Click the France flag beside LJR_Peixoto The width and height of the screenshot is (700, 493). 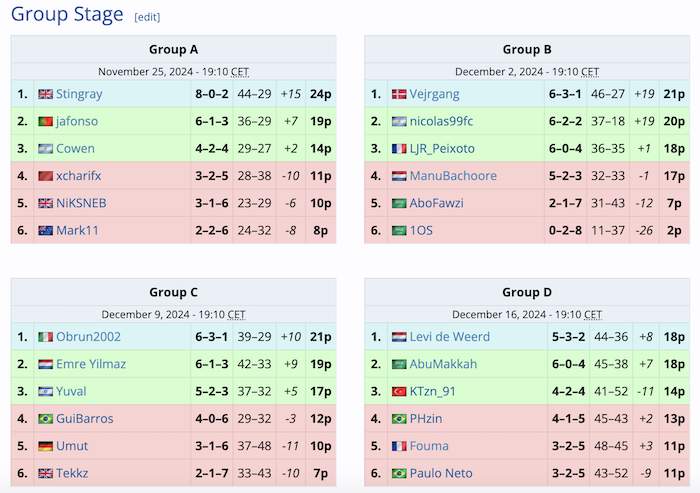pos(399,148)
